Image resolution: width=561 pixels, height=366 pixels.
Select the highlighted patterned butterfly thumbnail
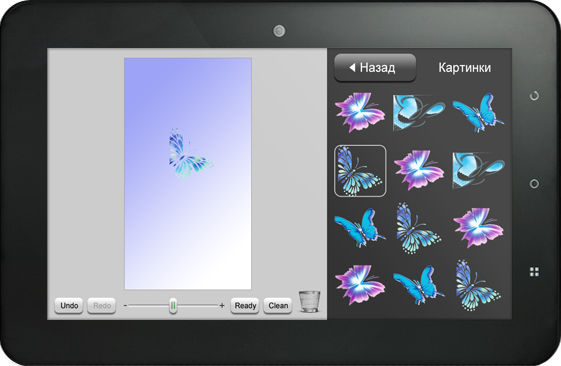pyautogui.click(x=360, y=171)
